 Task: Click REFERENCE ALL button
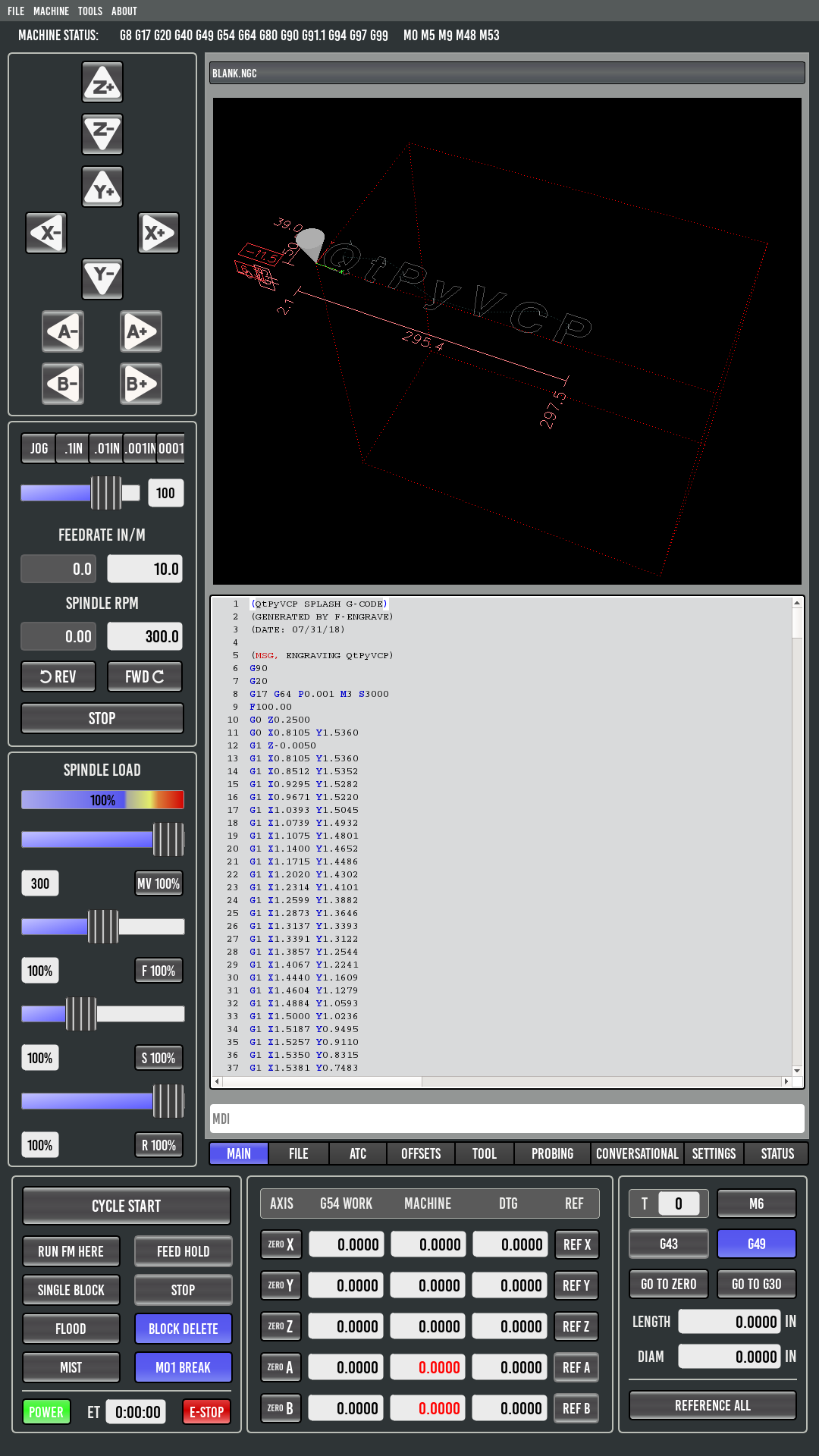pyautogui.click(x=713, y=1405)
